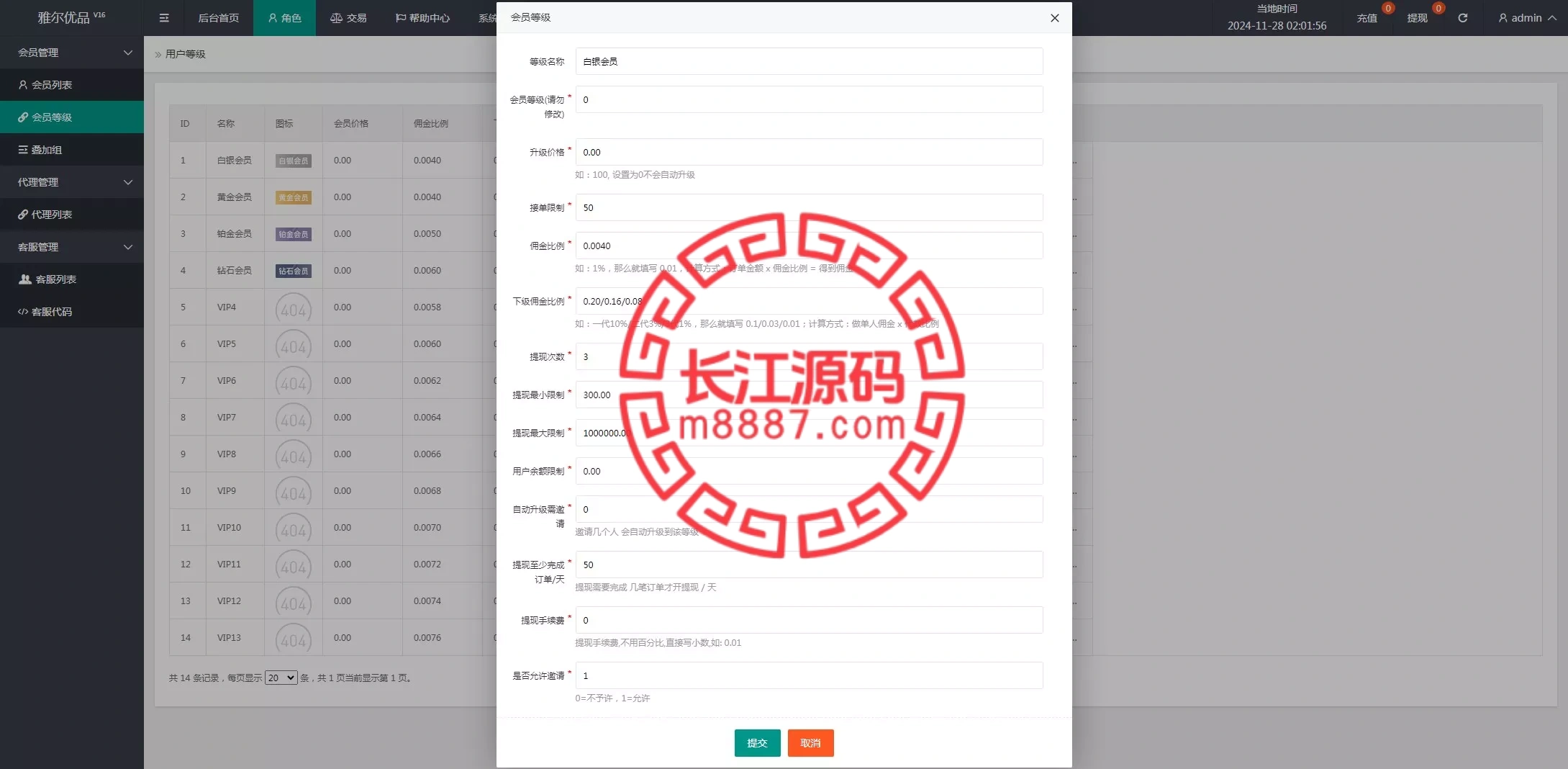
Task: Select 会员等级 in the sidebar
Action: coord(72,117)
